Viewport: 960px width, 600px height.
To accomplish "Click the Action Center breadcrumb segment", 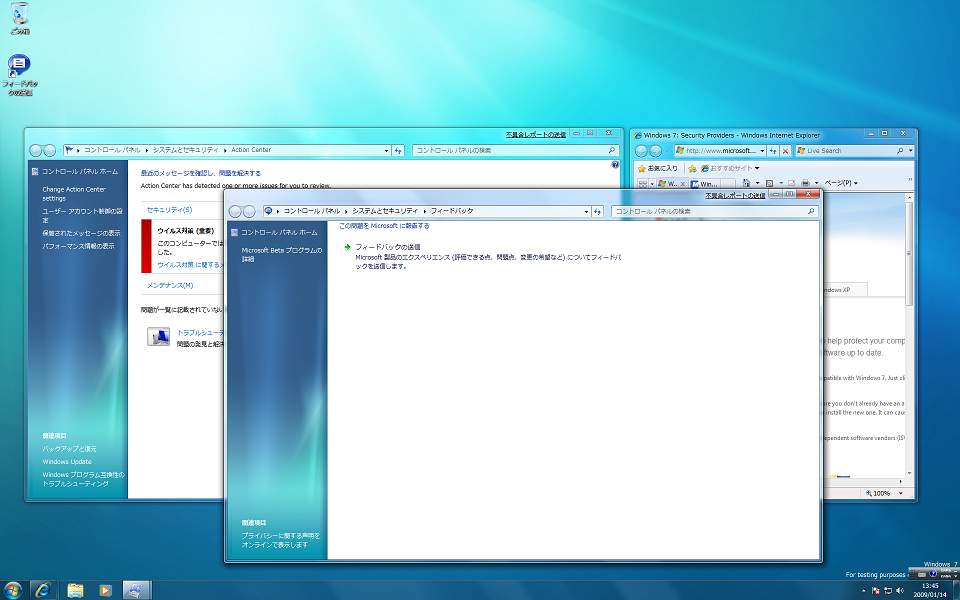I will click(251, 150).
